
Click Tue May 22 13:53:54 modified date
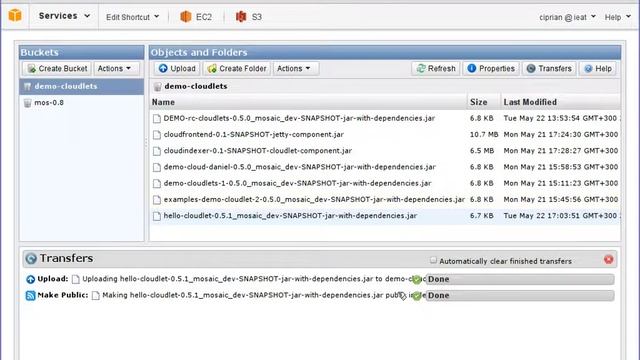(x=560, y=118)
